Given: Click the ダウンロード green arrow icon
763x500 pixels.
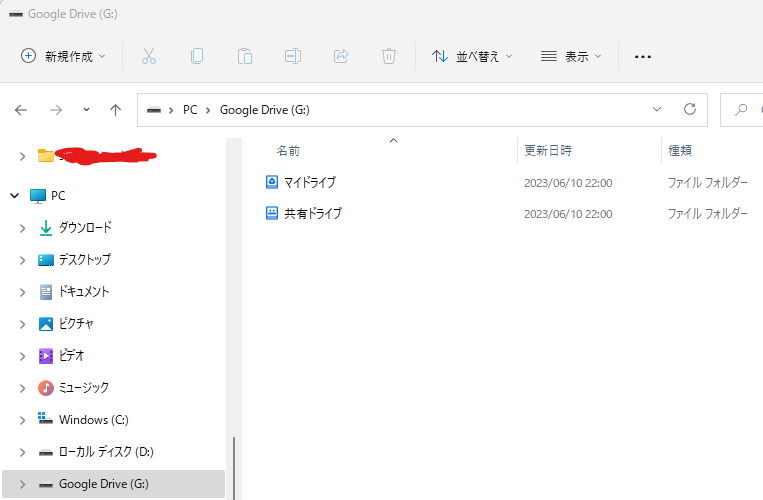Looking at the screenshot, I should click(46, 228).
